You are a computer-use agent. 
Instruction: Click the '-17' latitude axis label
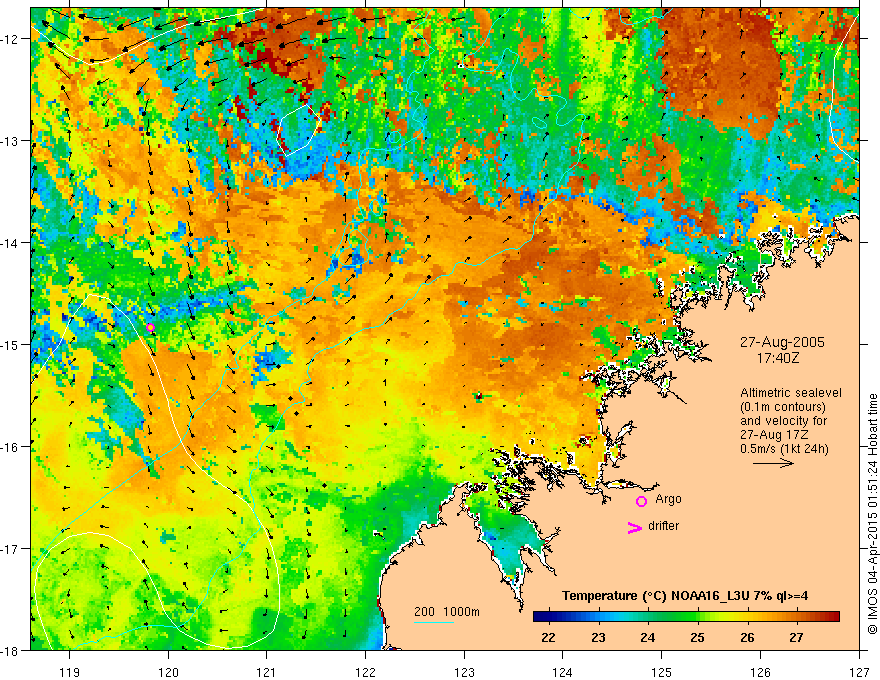(10, 549)
